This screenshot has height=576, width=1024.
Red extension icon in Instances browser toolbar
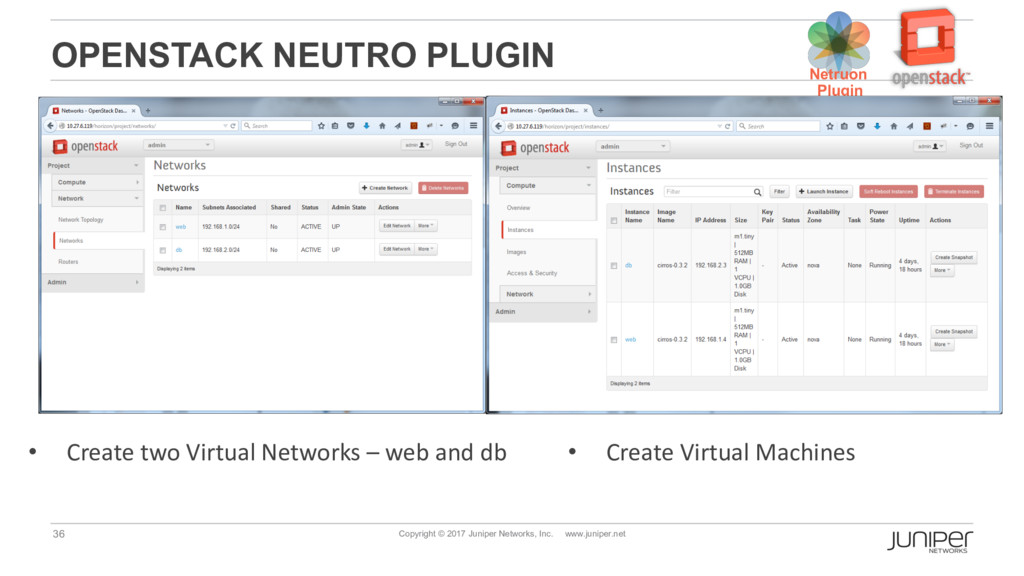pos(927,126)
